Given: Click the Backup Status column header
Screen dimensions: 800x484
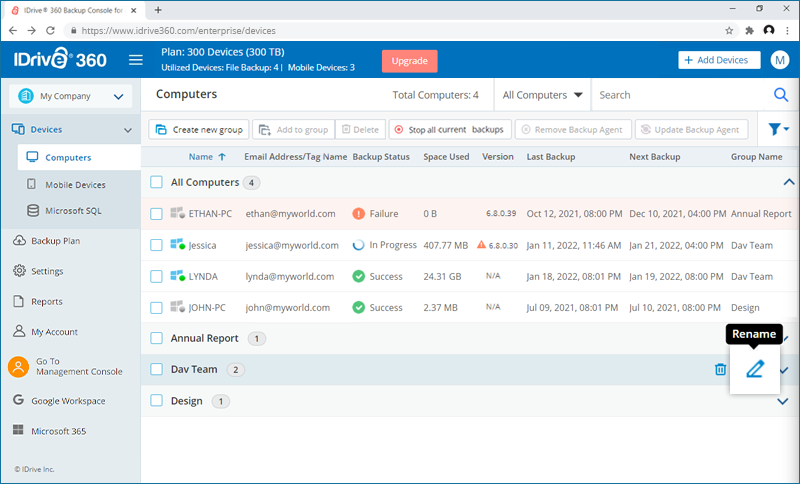Looking at the screenshot, I should [x=381, y=157].
